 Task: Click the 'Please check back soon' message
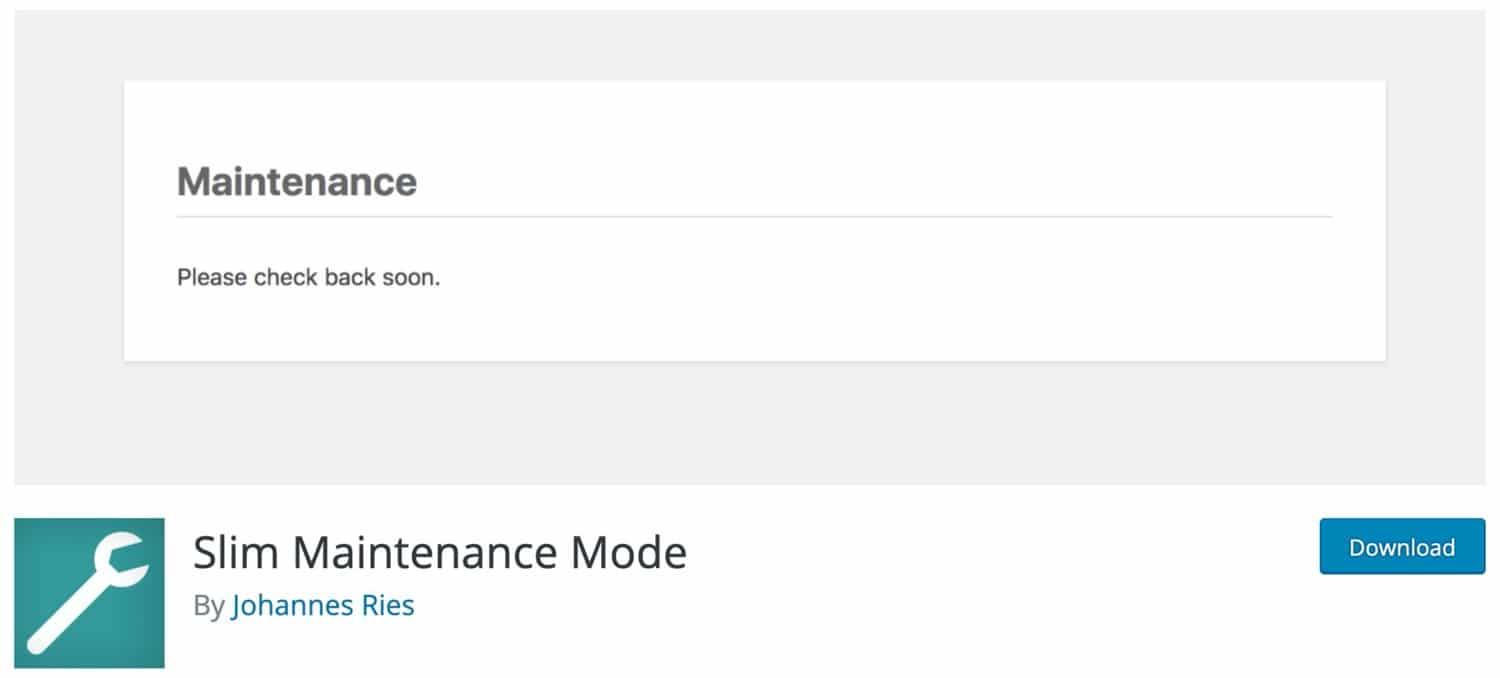pyautogui.click(x=310, y=277)
